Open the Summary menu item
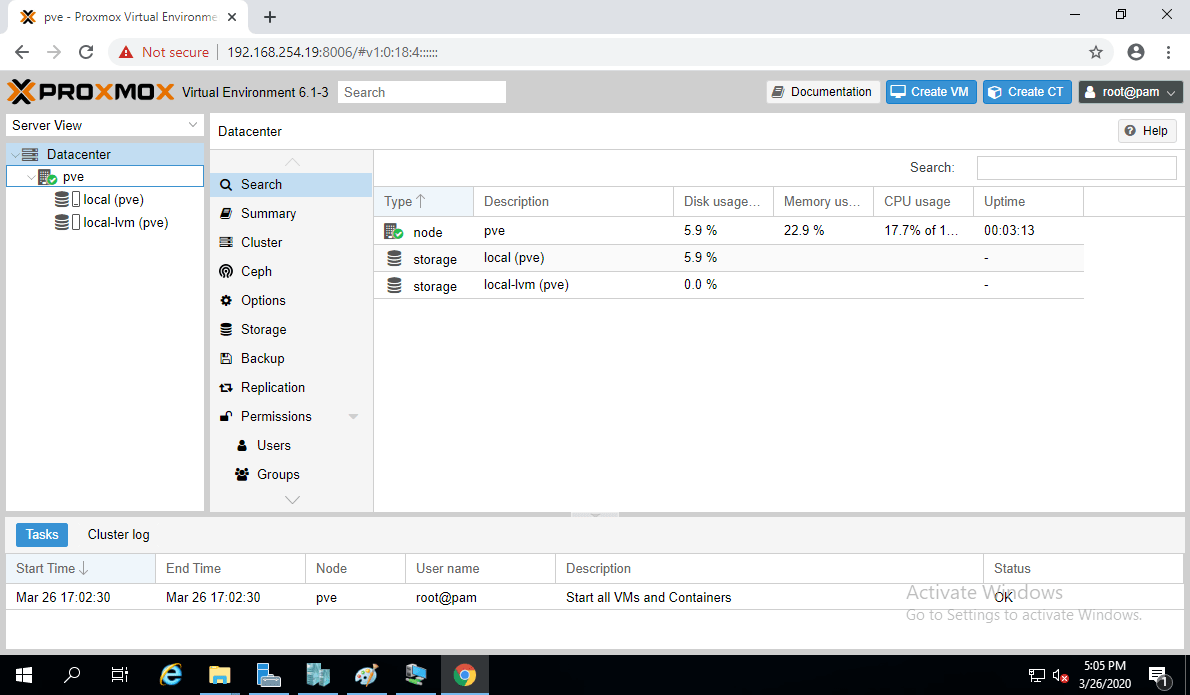Image resolution: width=1190 pixels, height=695 pixels. pyautogui.click(x=268, y=213)
